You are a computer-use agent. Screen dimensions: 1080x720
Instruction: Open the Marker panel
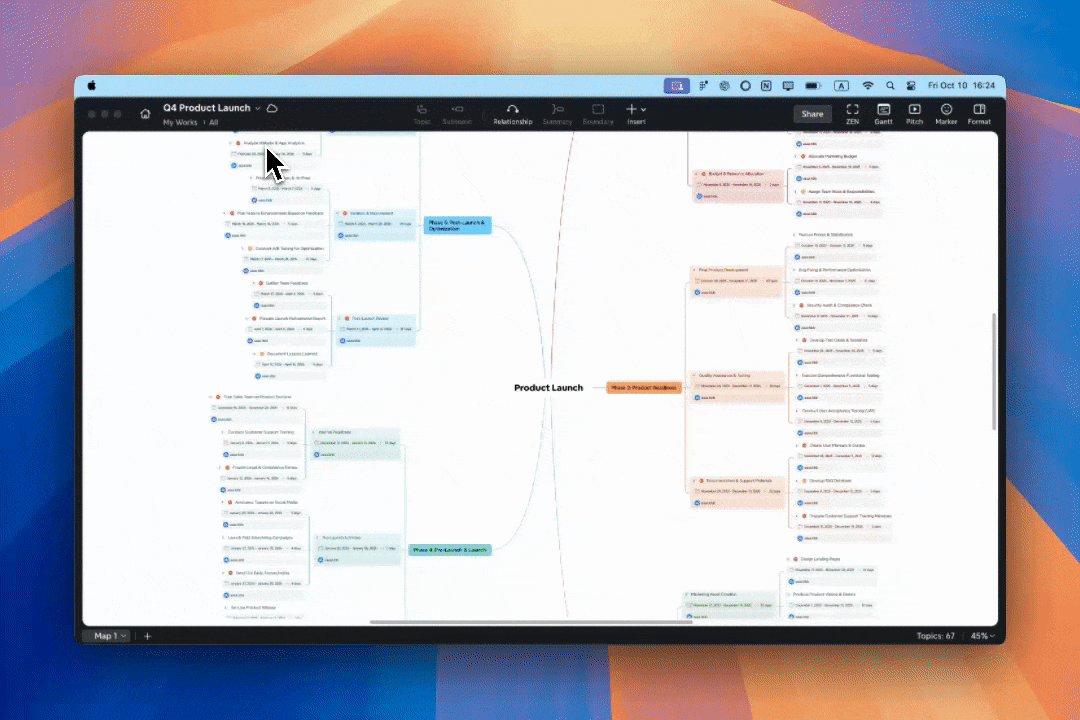[946, 114]
